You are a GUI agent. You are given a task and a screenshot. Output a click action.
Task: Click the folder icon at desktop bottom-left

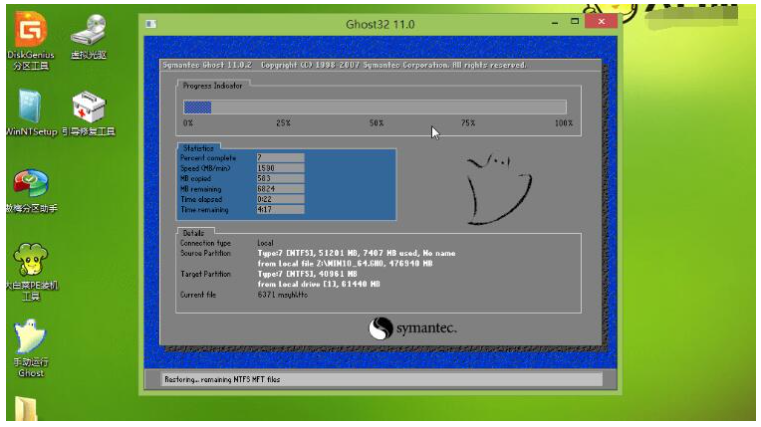[x=27, y=411]
